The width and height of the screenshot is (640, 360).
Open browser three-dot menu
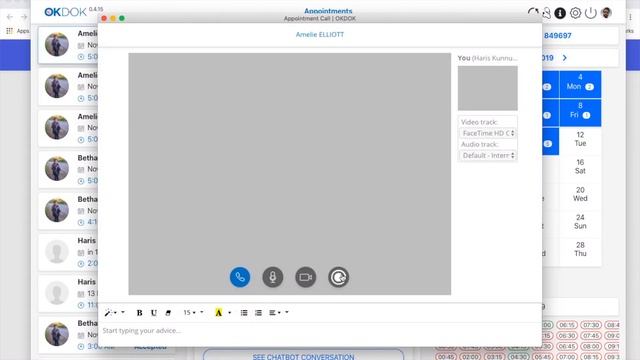(x=631, y=17)
